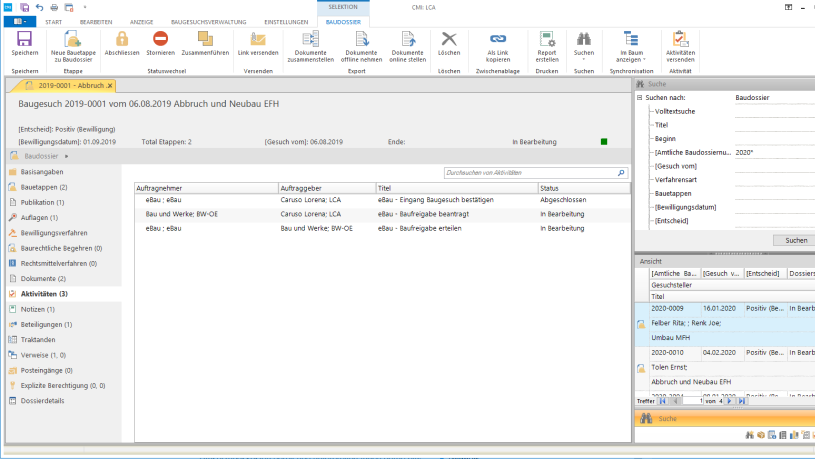
Task: Click the Stornieren icon
Action: (x=160, y=42)
